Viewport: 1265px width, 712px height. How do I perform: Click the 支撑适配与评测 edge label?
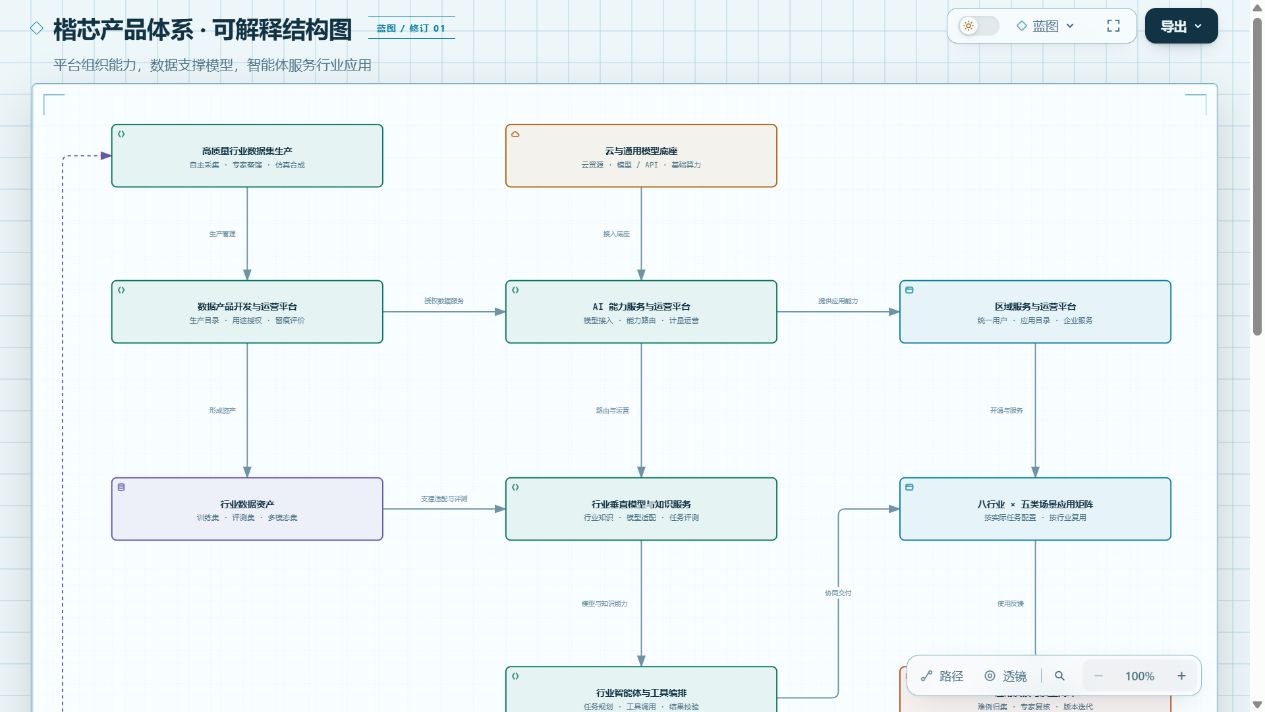(x=444, y=498)
